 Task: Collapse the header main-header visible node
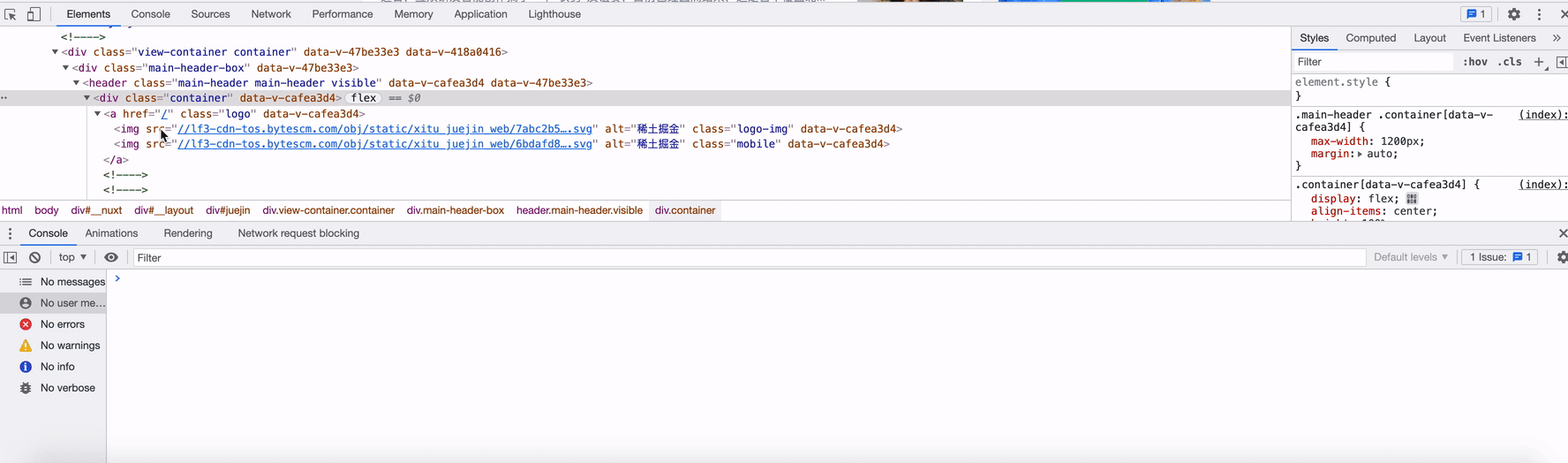tap(76, 83)
